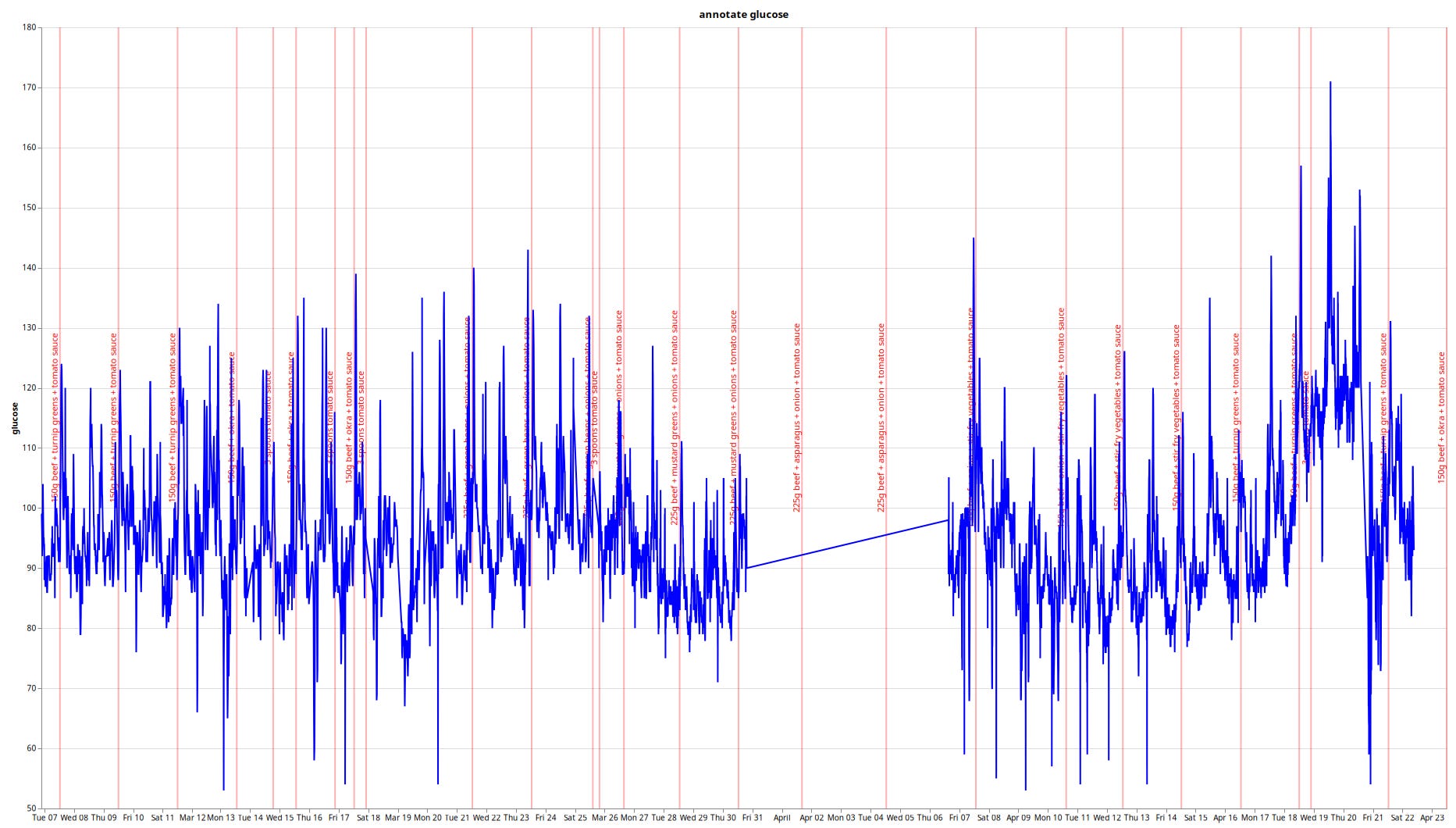1456x828 pixels.
Task: Select the 90 y-axis tick label
Action: [x=31, y=569]
